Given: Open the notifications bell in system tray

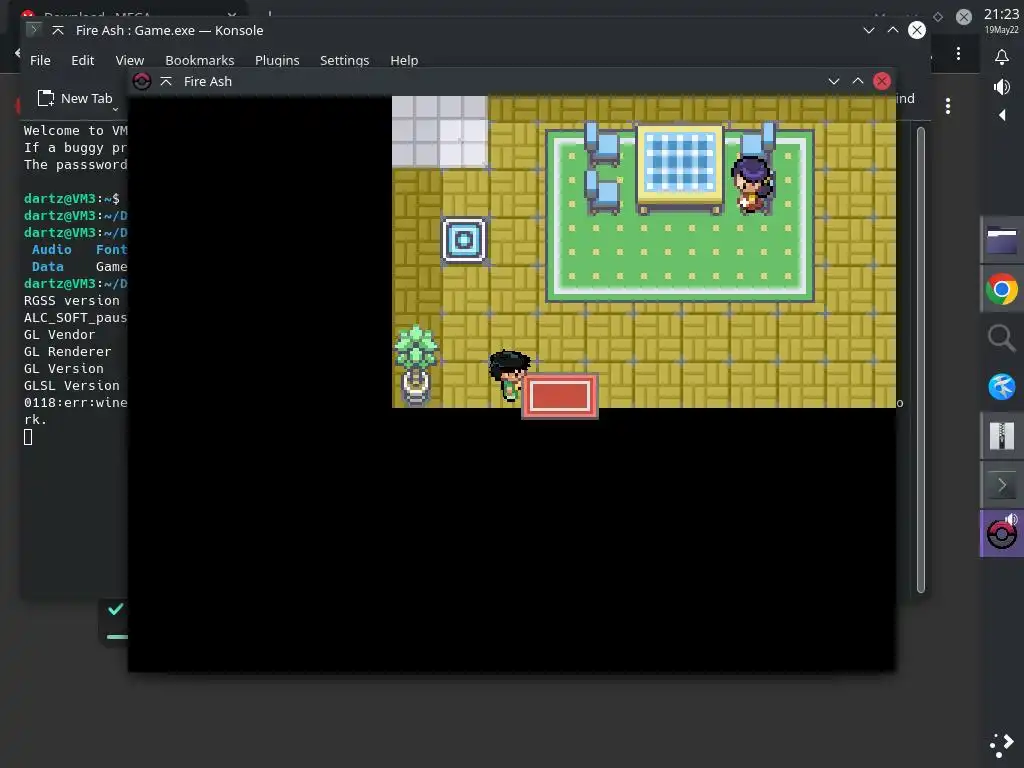Looking at the screenshot, I should click(1002, 57).
